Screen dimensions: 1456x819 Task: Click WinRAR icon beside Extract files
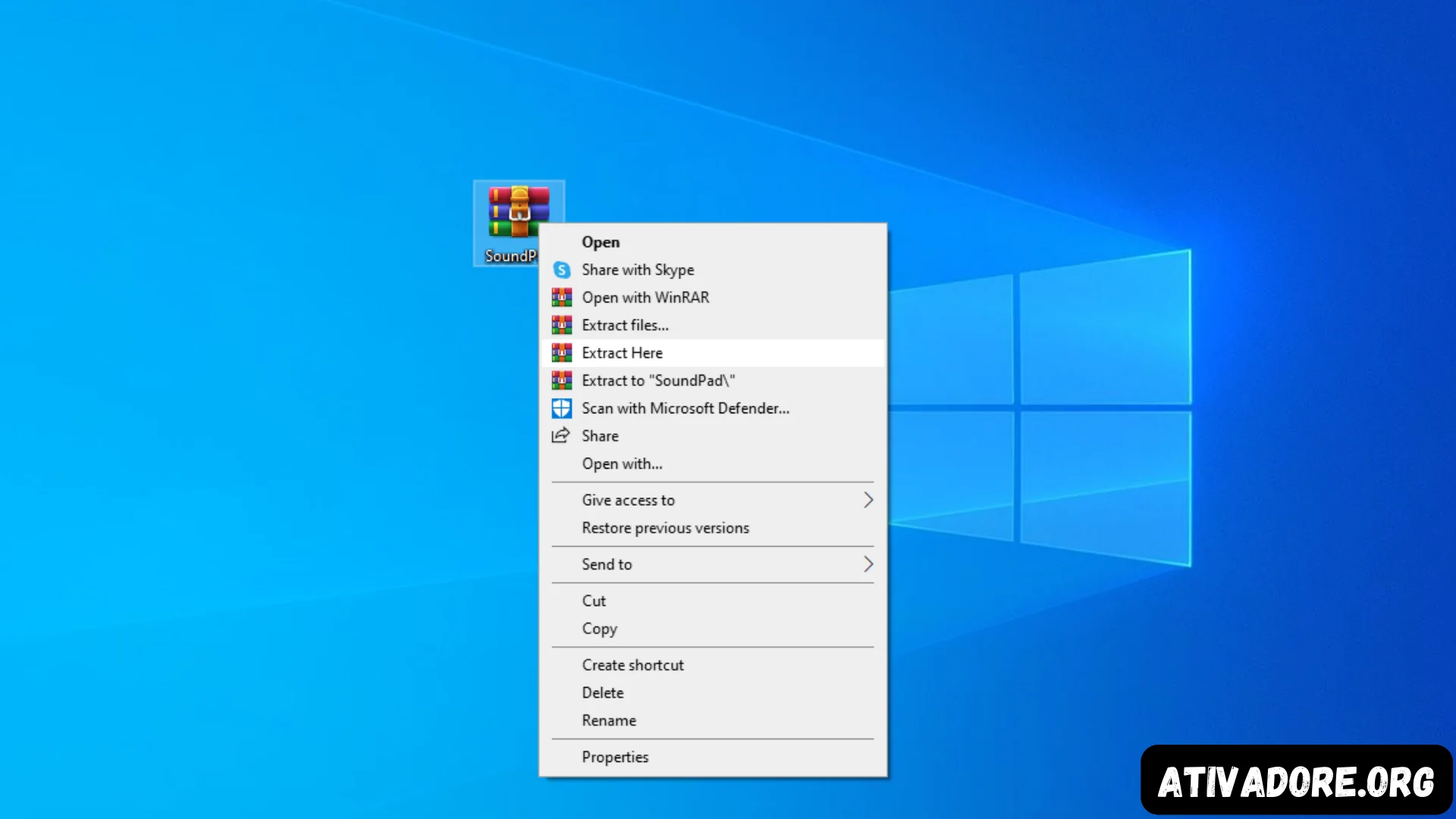click(x=561, y=325)
